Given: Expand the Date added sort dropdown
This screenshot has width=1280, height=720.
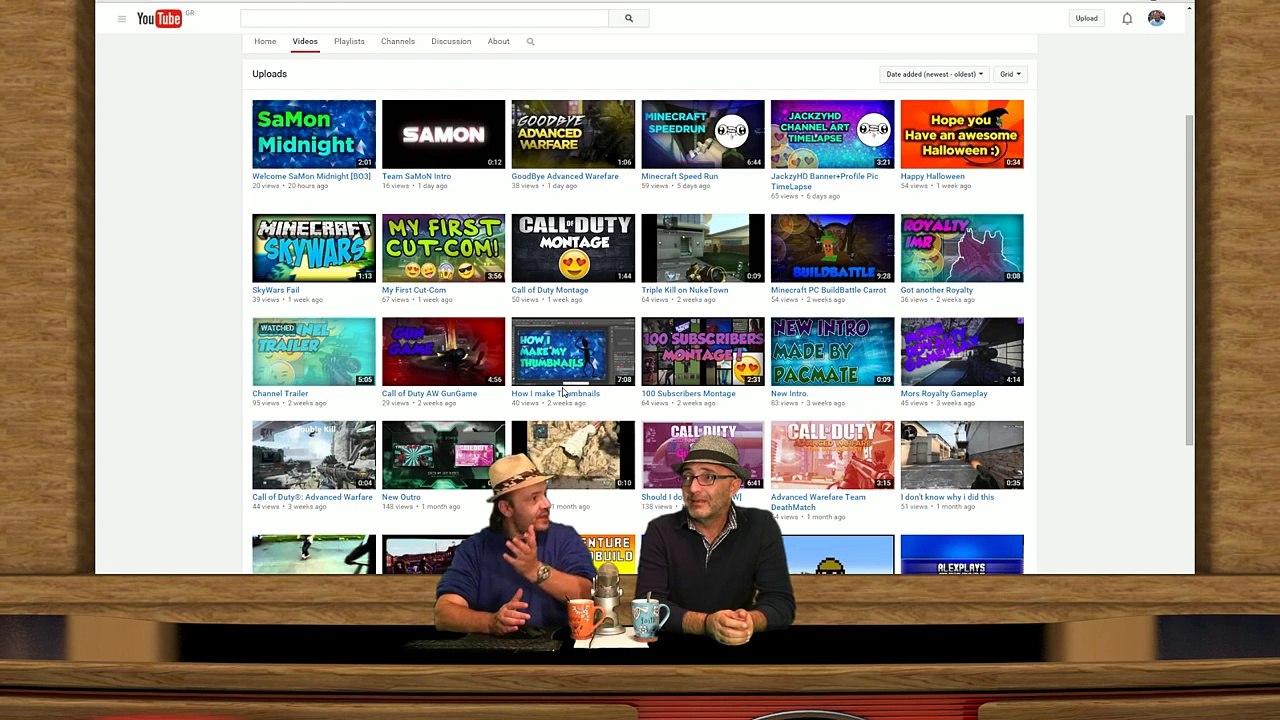Looking at the screenshot, I should [934, 74].
